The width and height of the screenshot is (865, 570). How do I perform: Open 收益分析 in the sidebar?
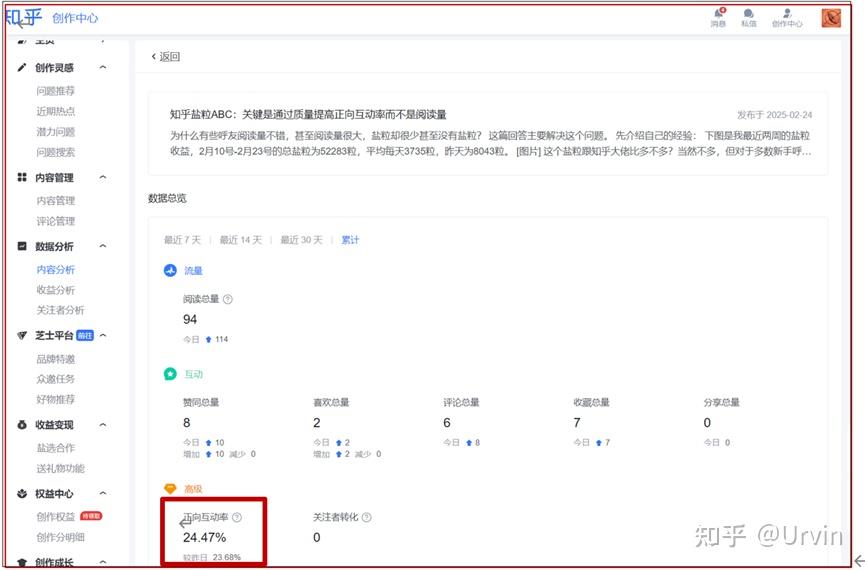coord(56,290)
